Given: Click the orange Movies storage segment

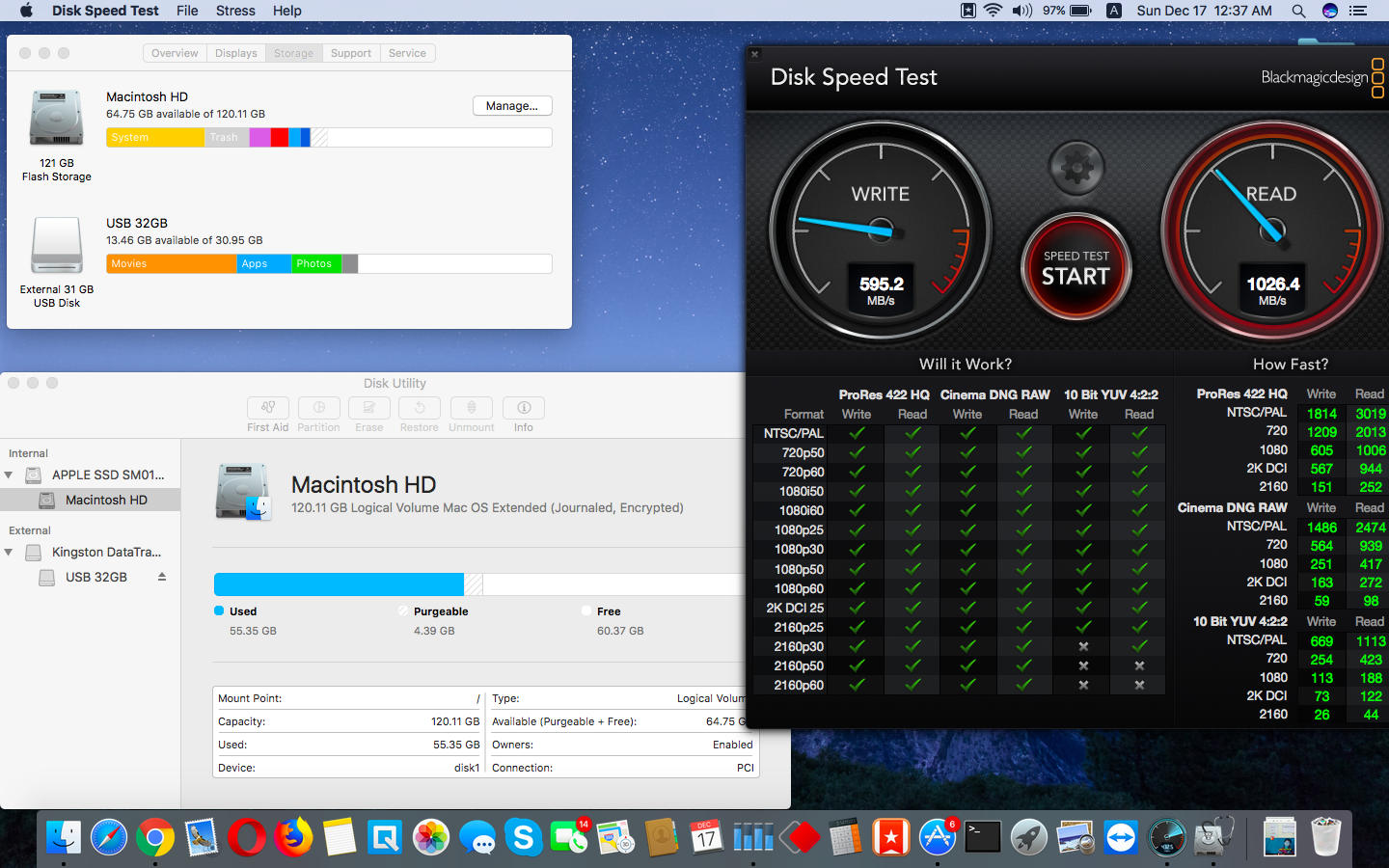Looking at the screenshot, I should pyautogui.click(x=172, y=263).
